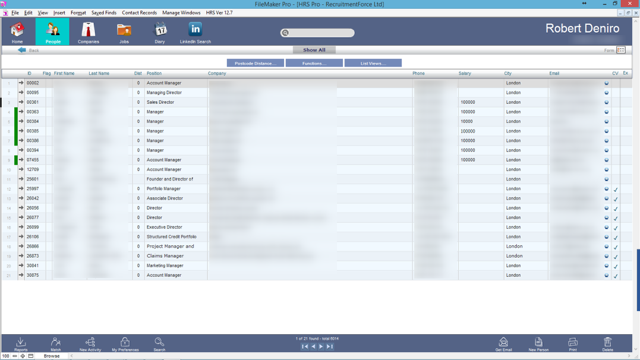The width and height of the screenshot is (640, 360).
Task: Open the Functions menu button
Action: [x=314, y=63]
